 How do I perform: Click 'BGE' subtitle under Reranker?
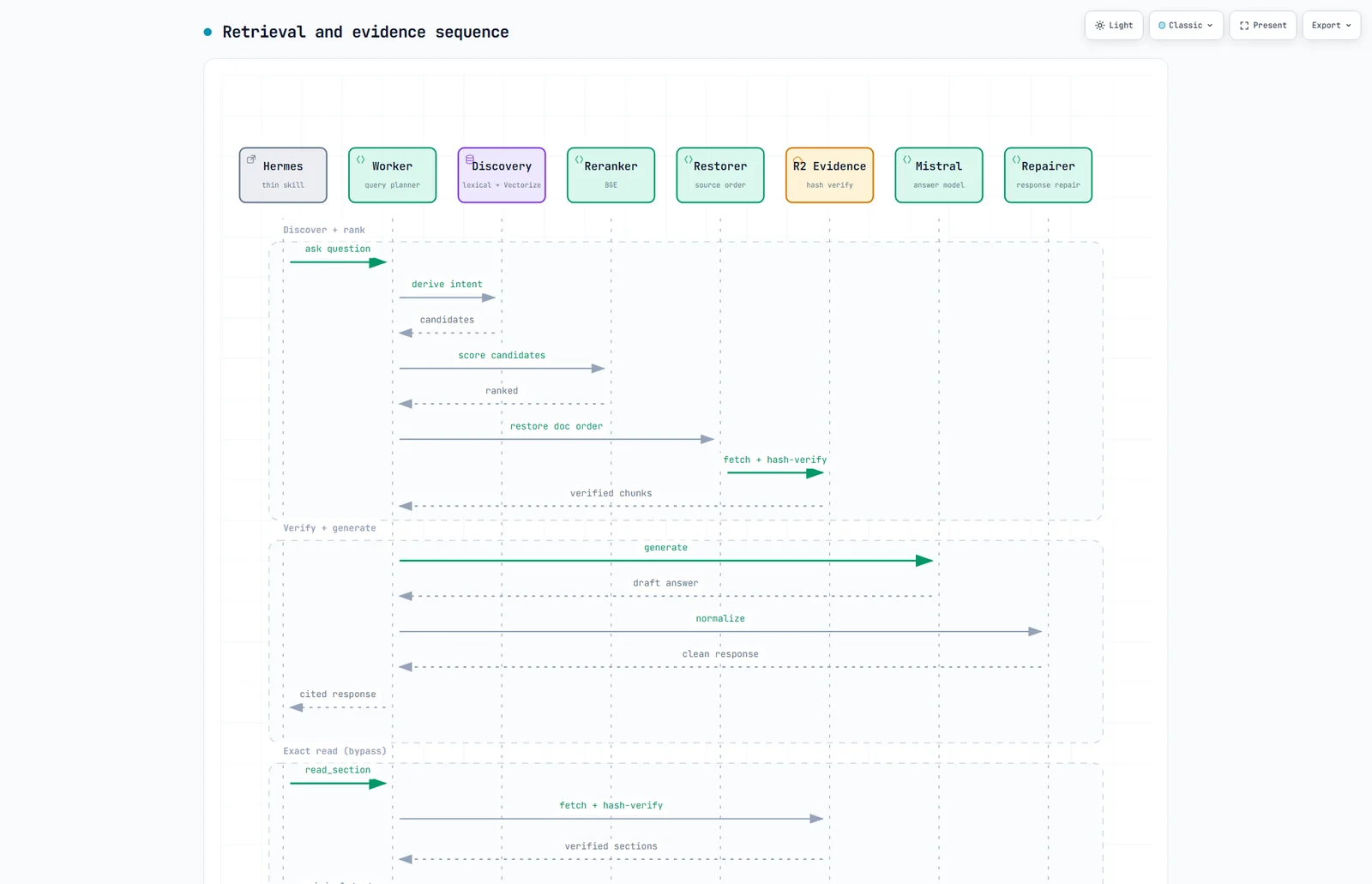[611, 185]
